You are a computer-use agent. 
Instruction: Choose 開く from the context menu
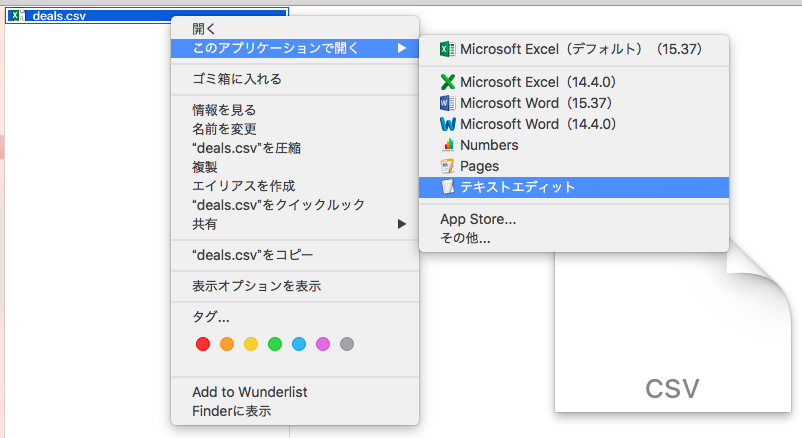[x=295, y=29]
